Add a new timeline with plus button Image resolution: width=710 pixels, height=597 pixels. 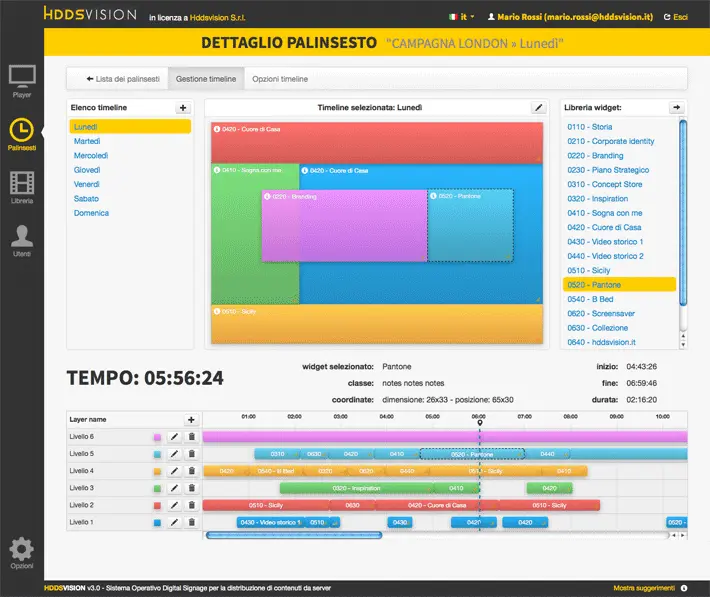click(x=183, y=108)
